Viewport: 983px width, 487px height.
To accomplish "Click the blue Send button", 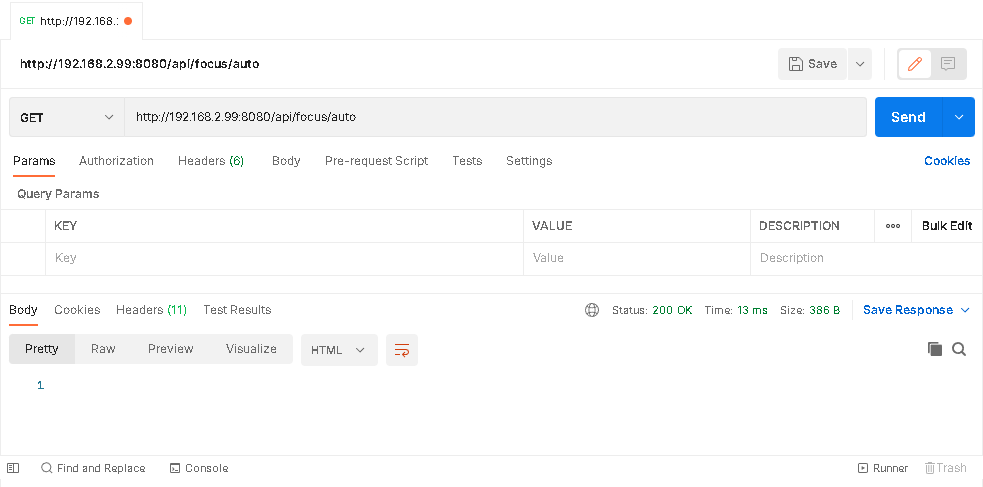I will [x=908, y=117].
